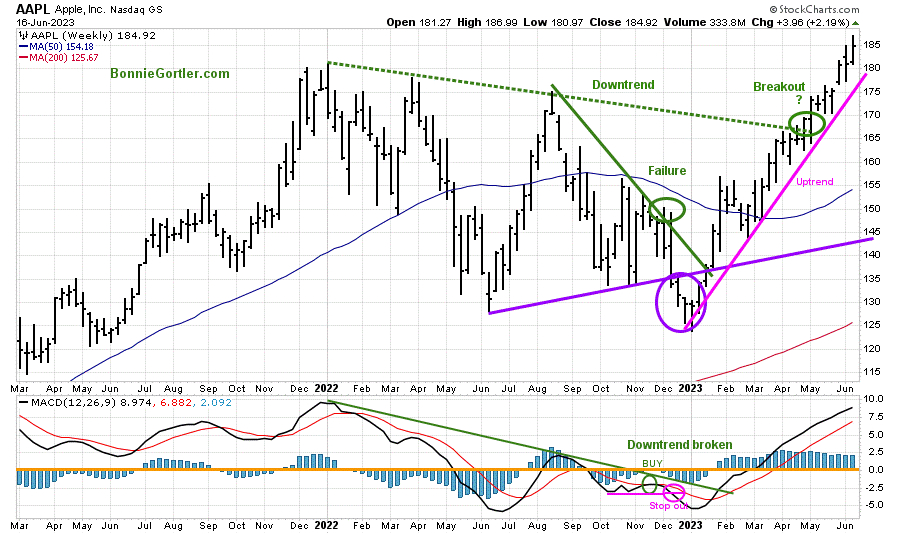The height and width of the screenshot is (534, 900).
Task: Click the MA(50) 154.18 legend entry
Action: 56,47
